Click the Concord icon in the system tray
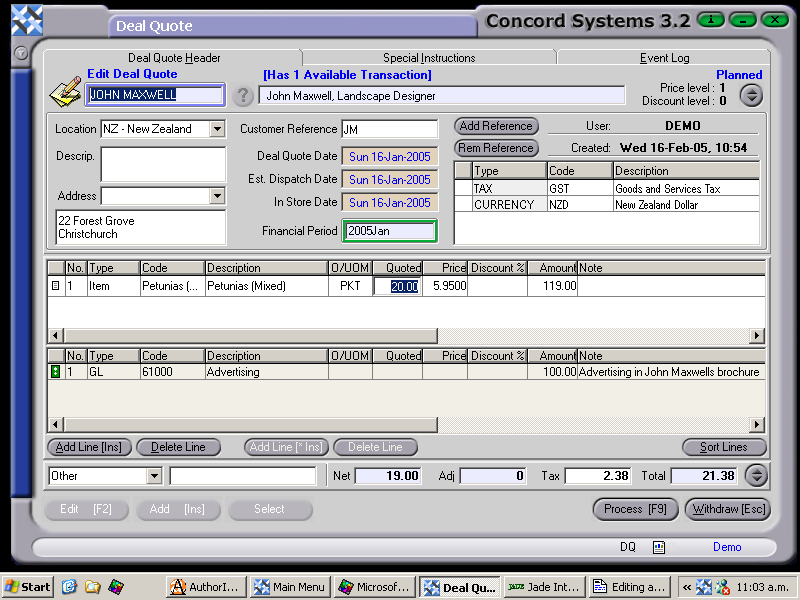The image size is (800, 600). pyautogui.click(x=703, y=588)
